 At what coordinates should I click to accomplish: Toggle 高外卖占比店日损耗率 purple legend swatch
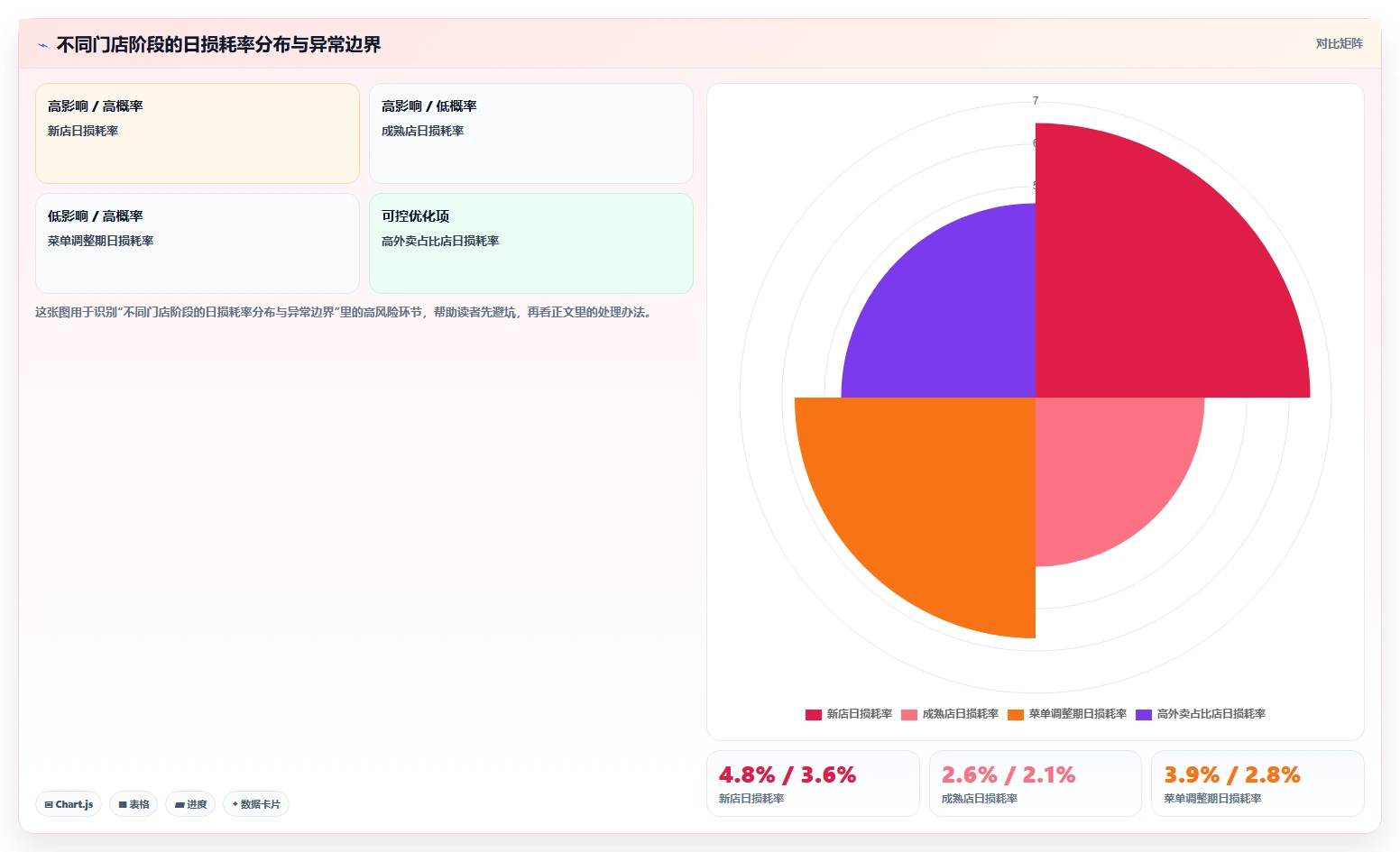(x=1144, y=714)
